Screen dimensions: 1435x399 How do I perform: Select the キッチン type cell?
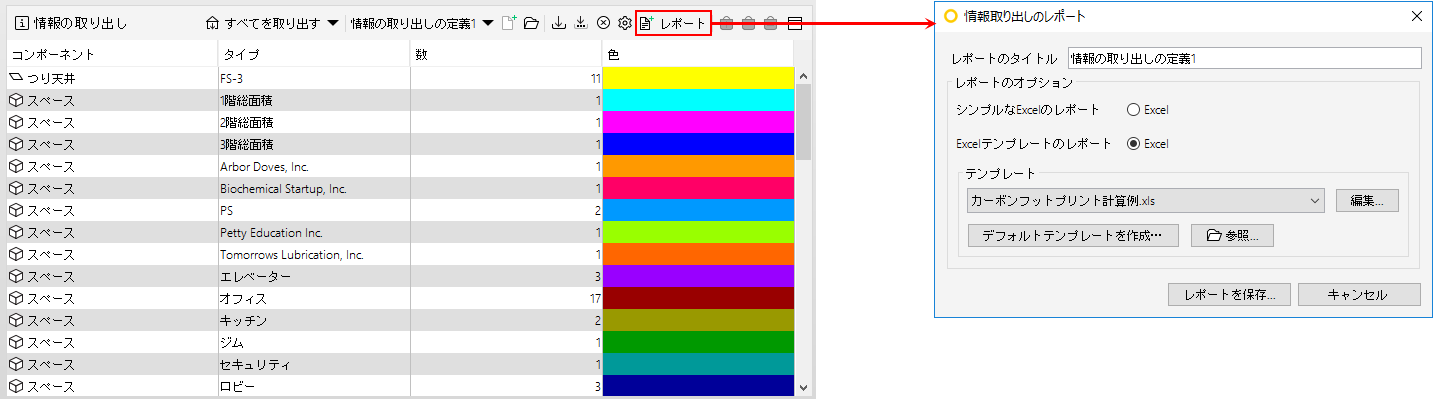point(314,320)
